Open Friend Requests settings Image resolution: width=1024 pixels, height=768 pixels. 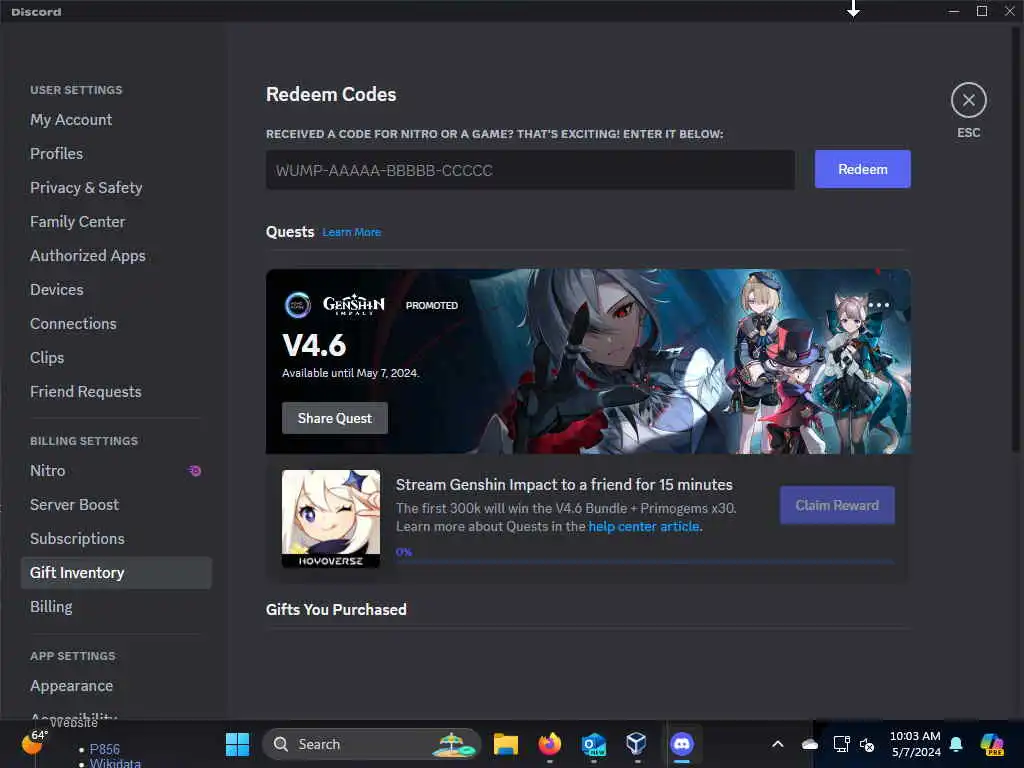tap(86, 391)
